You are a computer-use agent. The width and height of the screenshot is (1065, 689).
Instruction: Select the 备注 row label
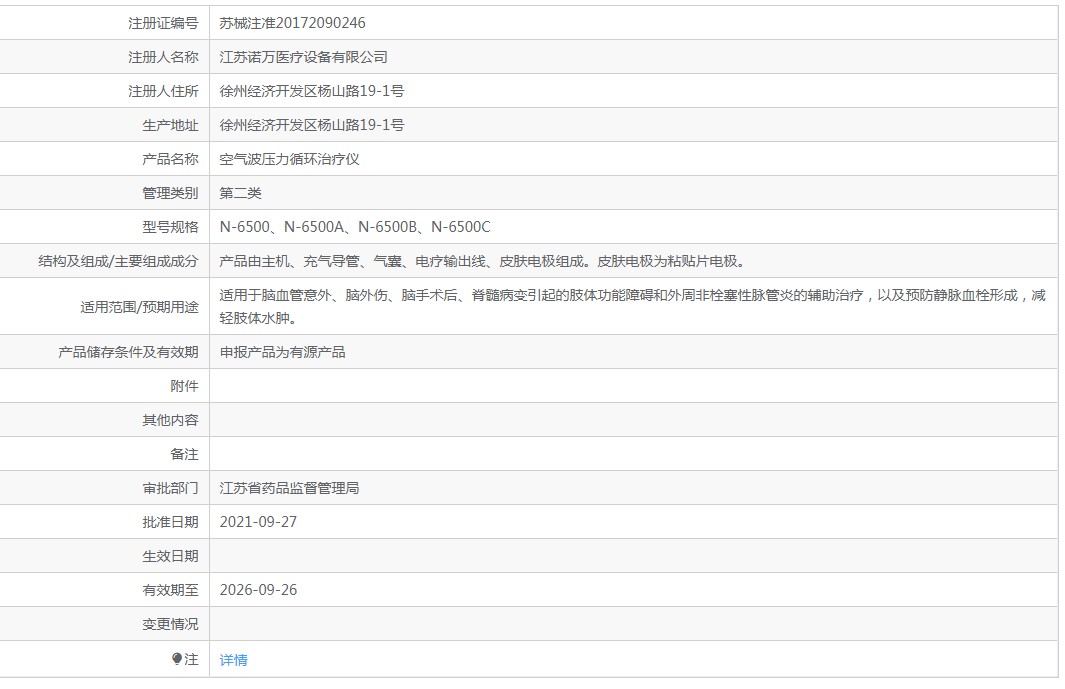pyautogui.click(x=184, y=453)
